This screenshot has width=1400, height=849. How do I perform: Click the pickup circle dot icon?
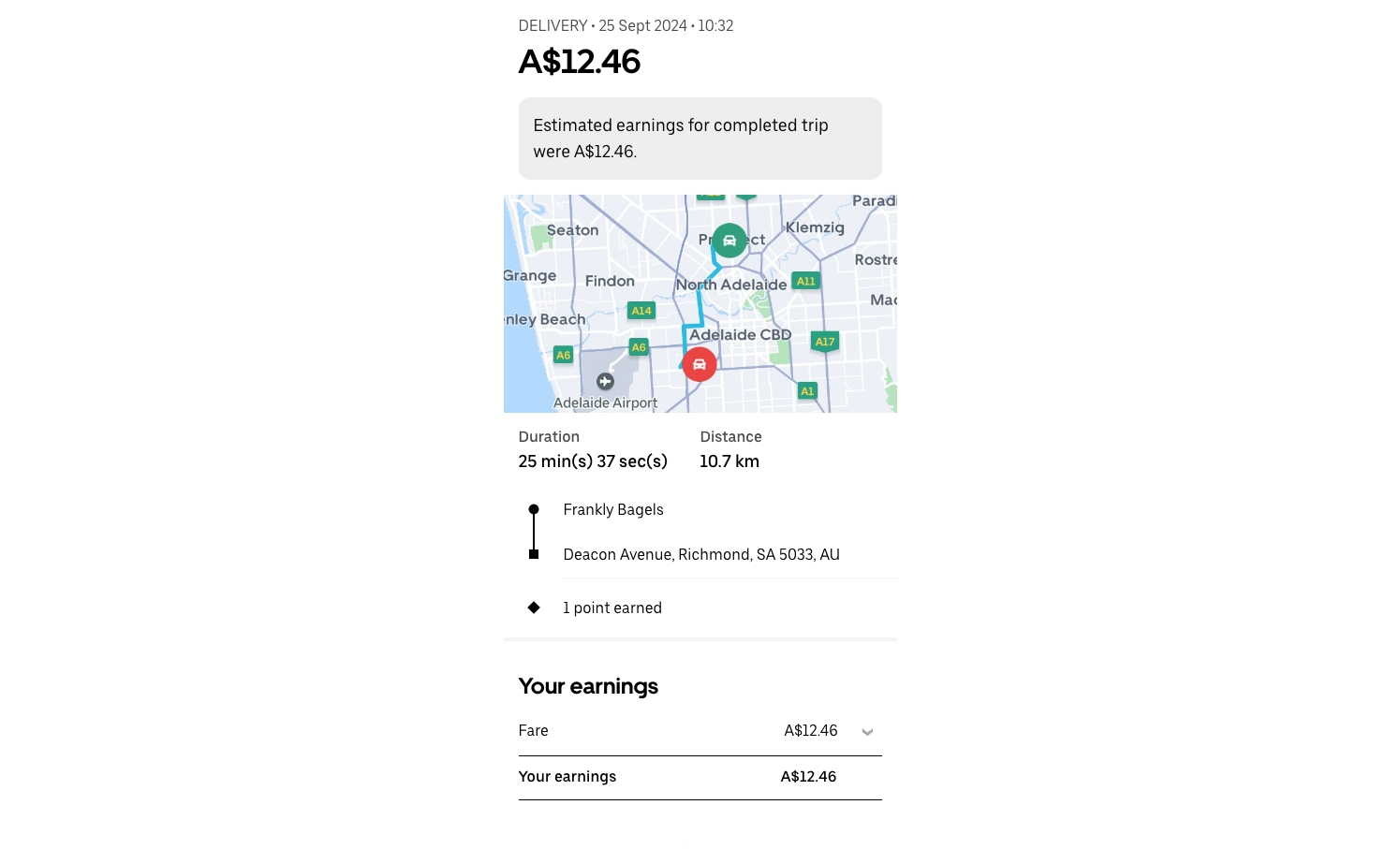click(534, 509)
